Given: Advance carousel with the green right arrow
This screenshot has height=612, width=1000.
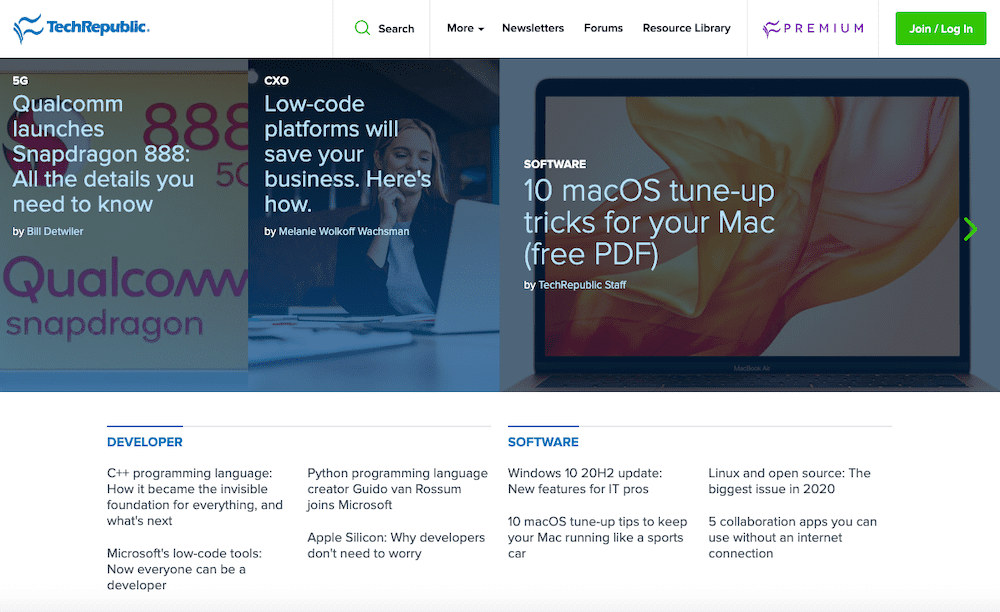Looking at the screenshot, I should click(970, 229).
